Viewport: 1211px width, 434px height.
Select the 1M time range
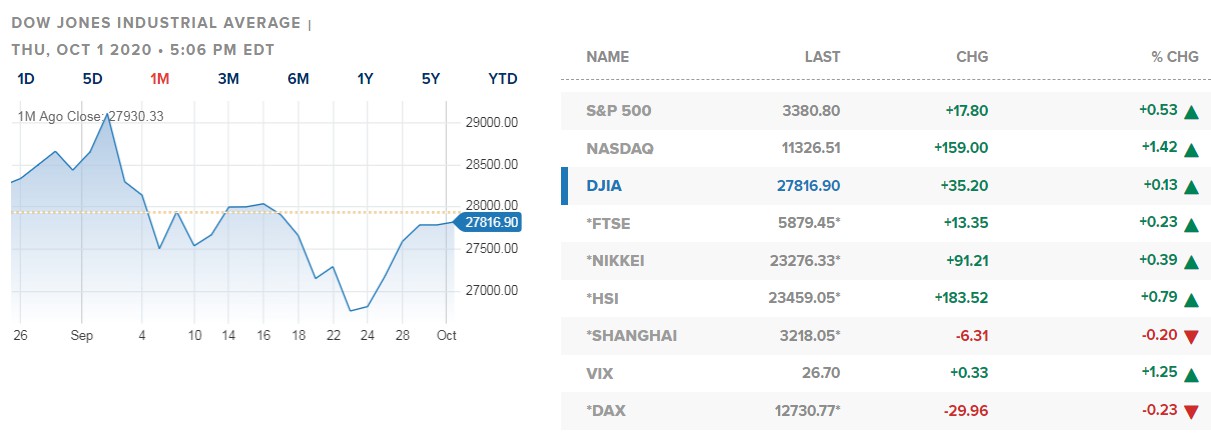point(160,79)
